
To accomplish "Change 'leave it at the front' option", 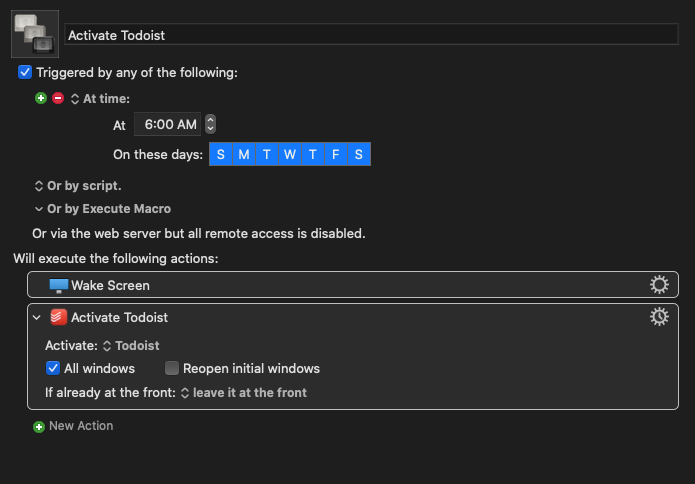I will pyautogui.click(x=244, y=393).
